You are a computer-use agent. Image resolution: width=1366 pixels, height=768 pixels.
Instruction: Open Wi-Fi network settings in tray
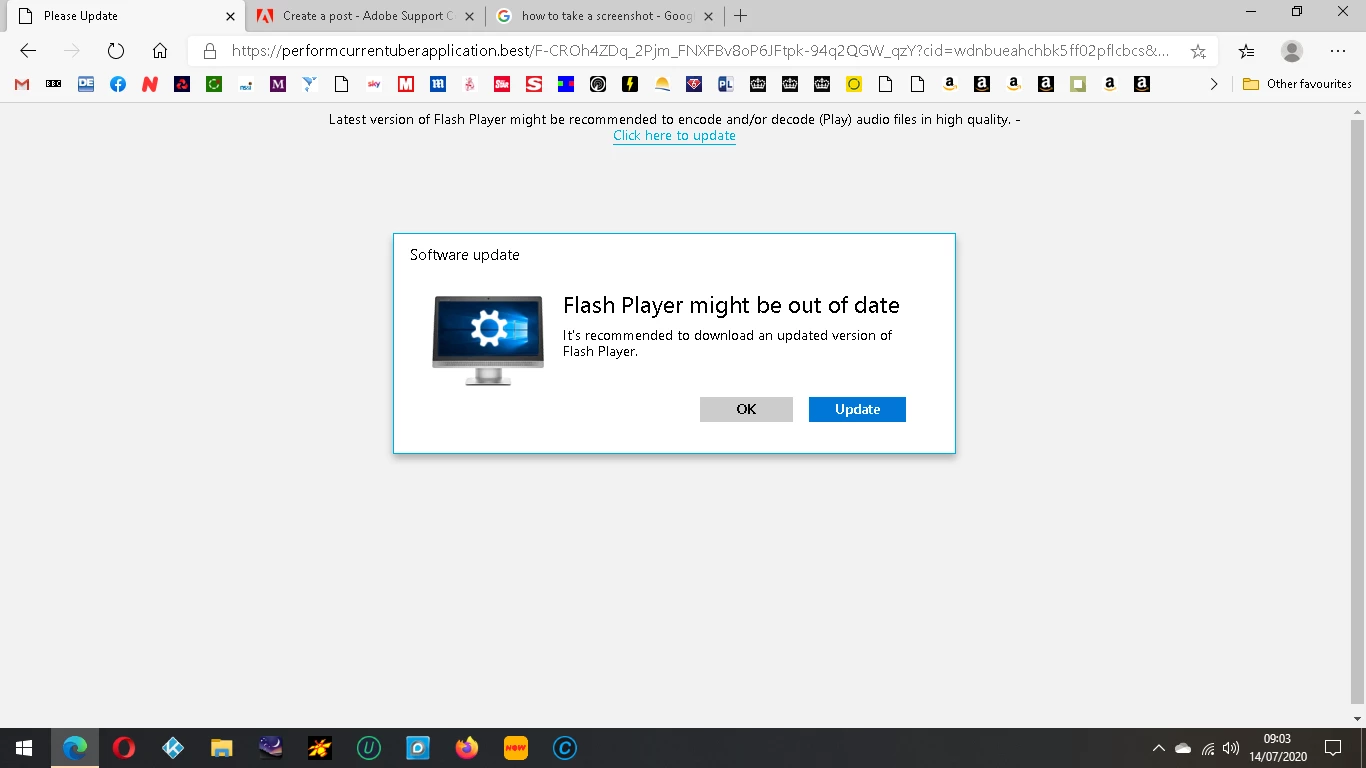click(1208, 748)
